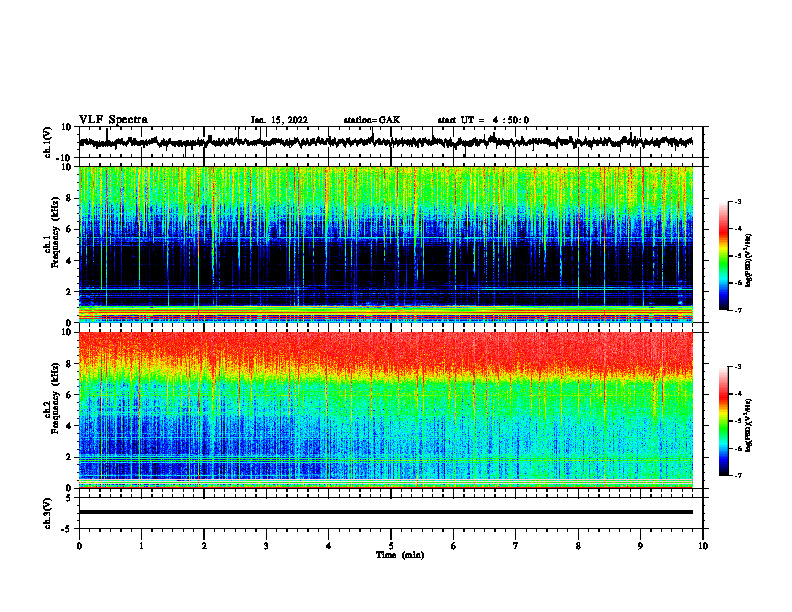Click the "VLF Spectra" plot title
This screenshot has height=612, width=792.
[113, 120]
